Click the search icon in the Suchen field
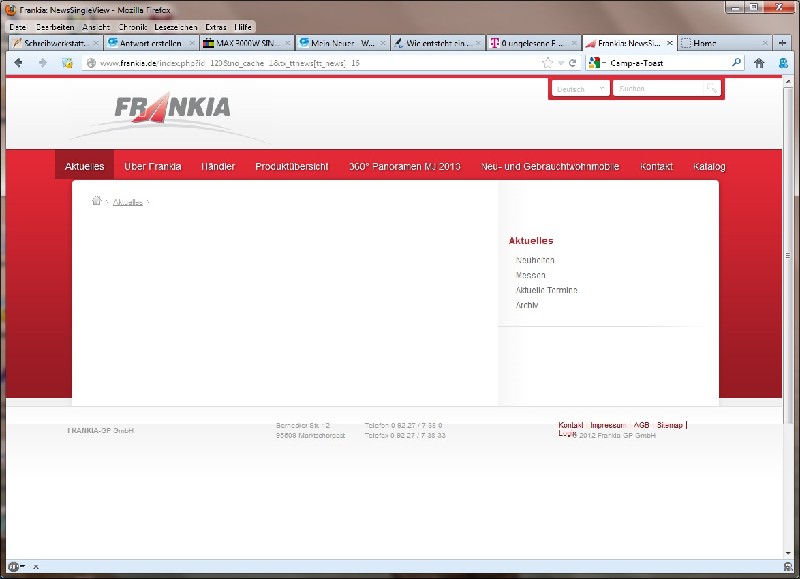This screenshot has width=800, height=579. 711,89
